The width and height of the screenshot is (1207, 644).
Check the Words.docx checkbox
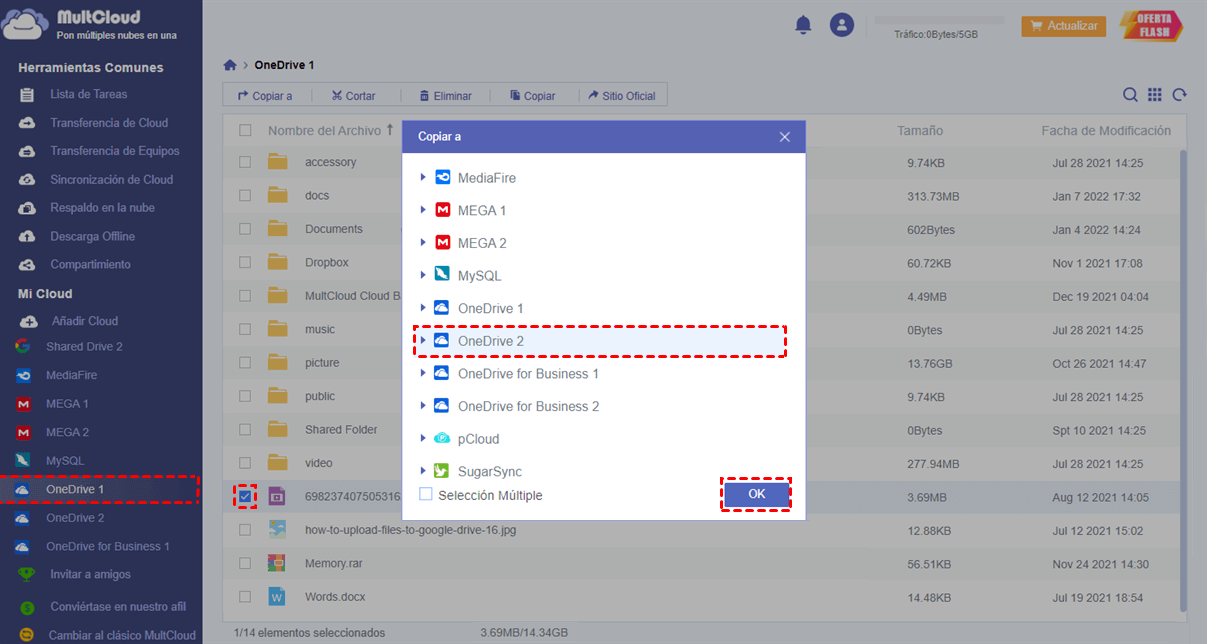(x=245, y=597)
